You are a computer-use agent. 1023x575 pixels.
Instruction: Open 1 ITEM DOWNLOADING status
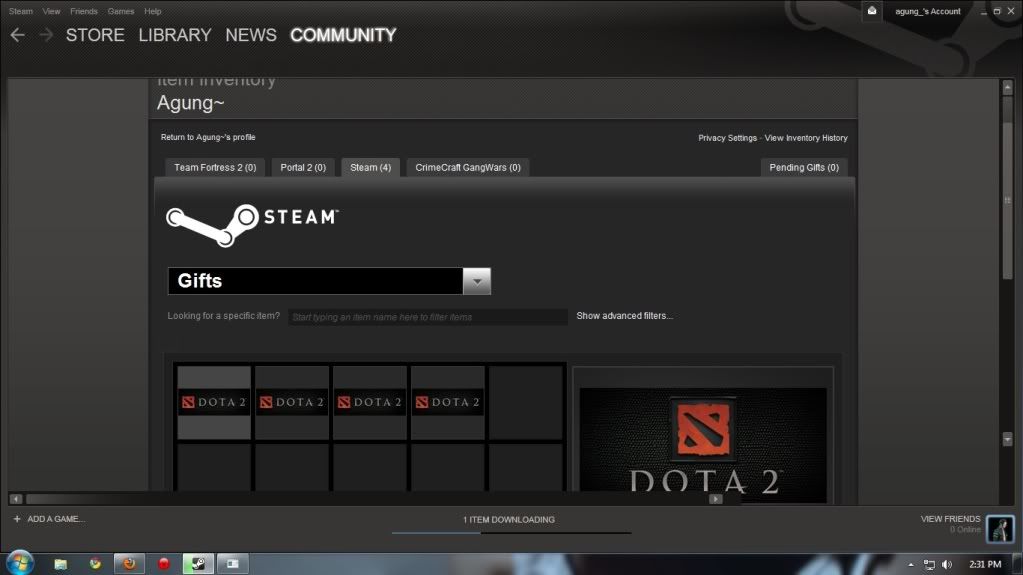509,520
